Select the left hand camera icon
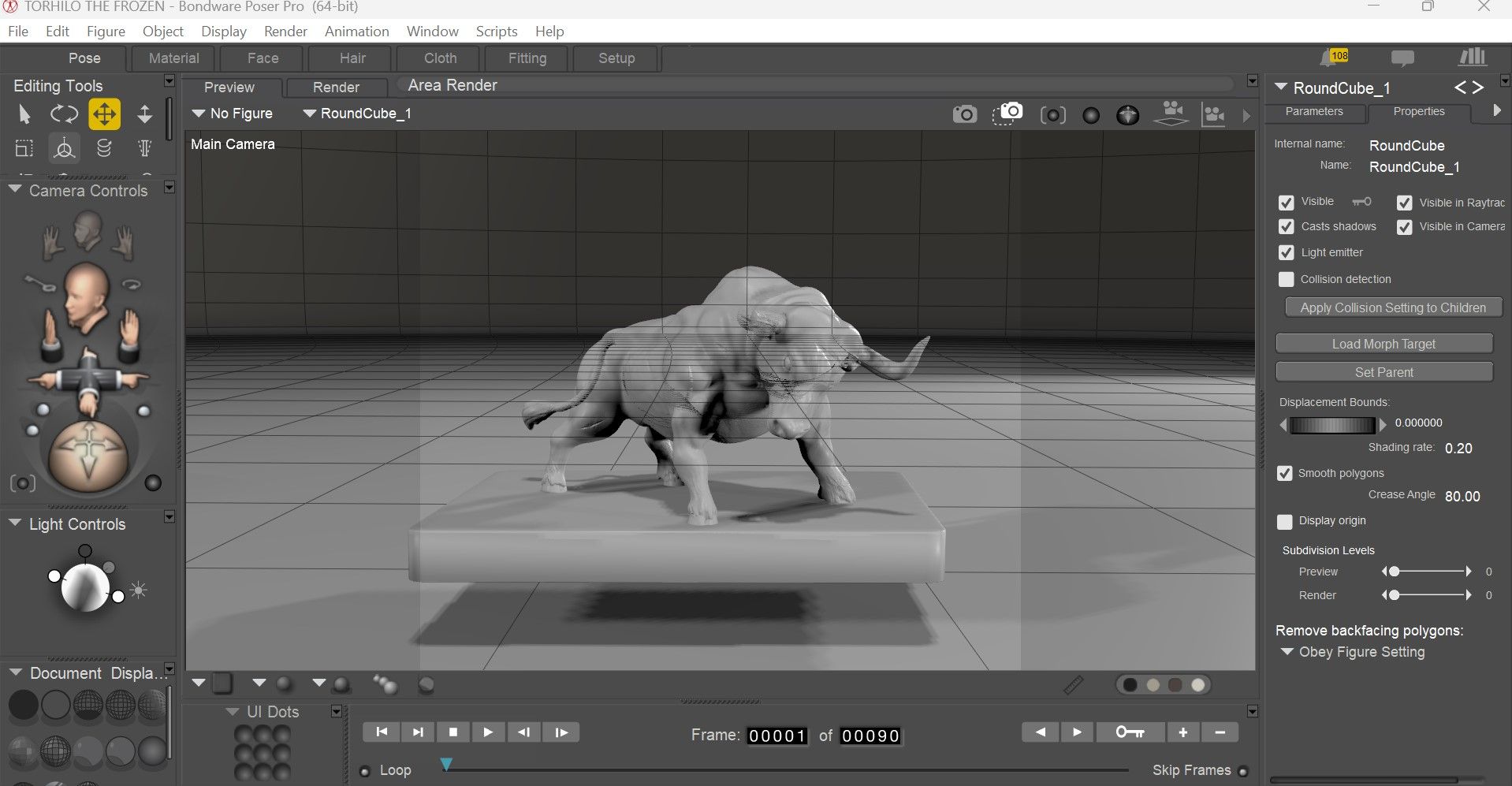The width and height of the screenshot is (1512, 786). tap(53, 243)
